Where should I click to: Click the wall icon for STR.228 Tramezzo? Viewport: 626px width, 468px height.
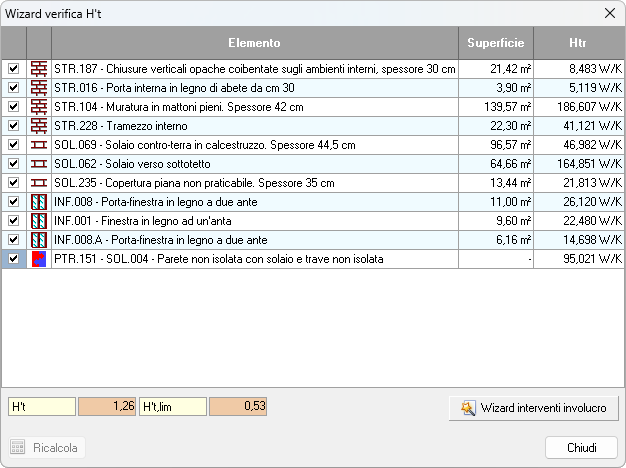point(39,126)
